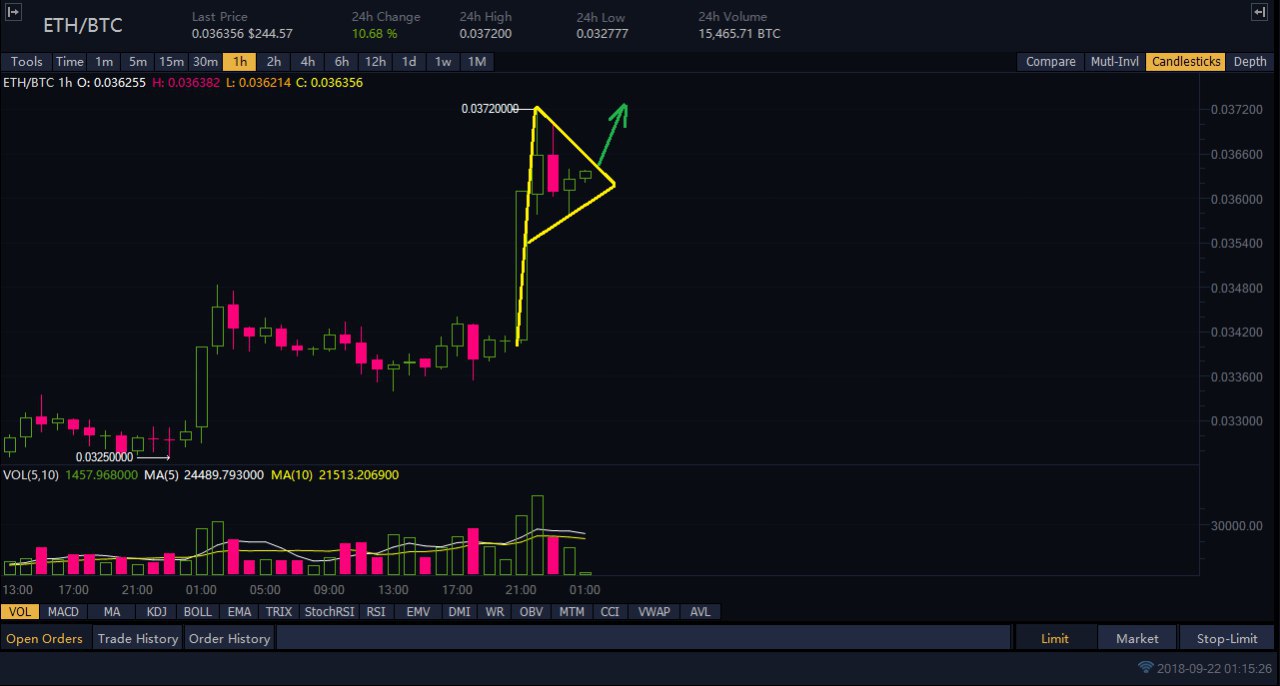Show the TRIX indicator

click(280, 611)
